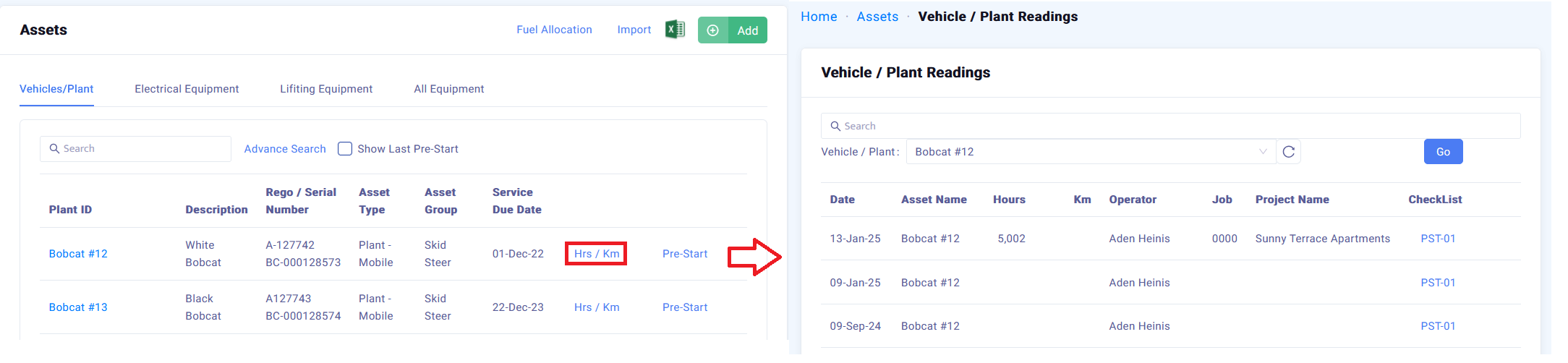The width and height of the screenshot is (1568, 363).
Task: Open the Lifiting Equipment tab
Action: pos(326,89)
